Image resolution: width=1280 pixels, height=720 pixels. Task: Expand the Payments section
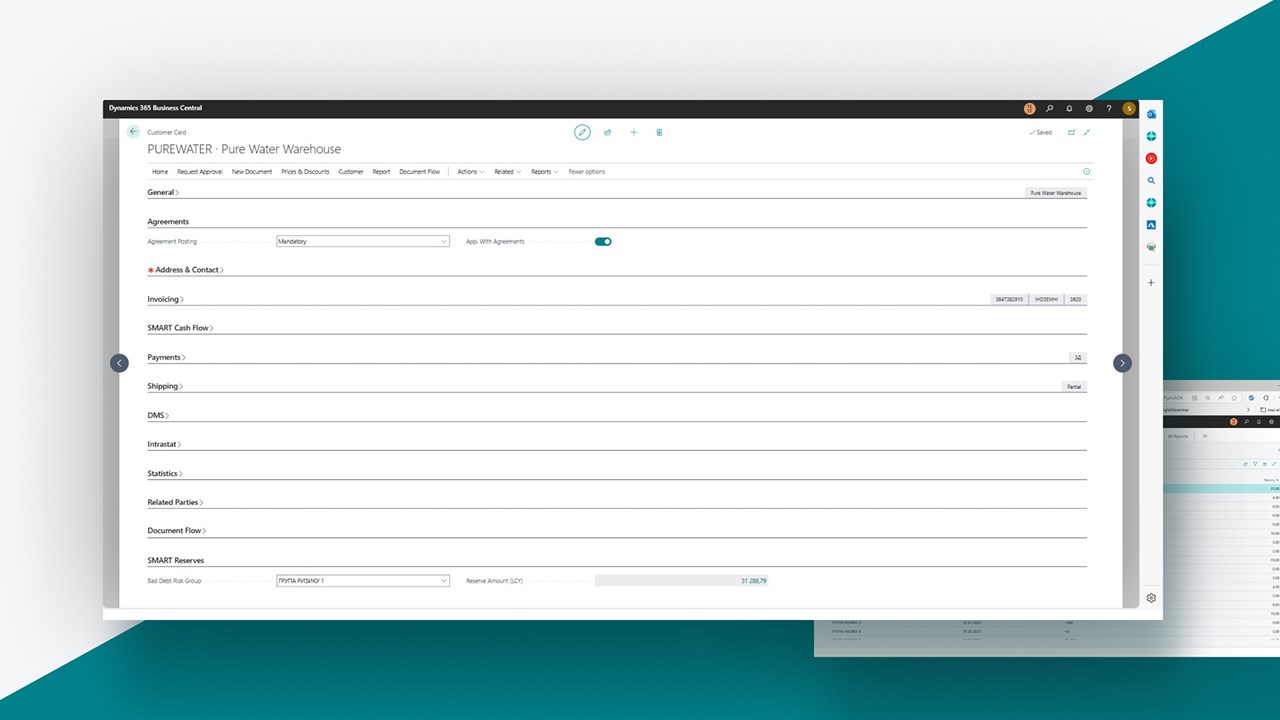tap(167, 357)
